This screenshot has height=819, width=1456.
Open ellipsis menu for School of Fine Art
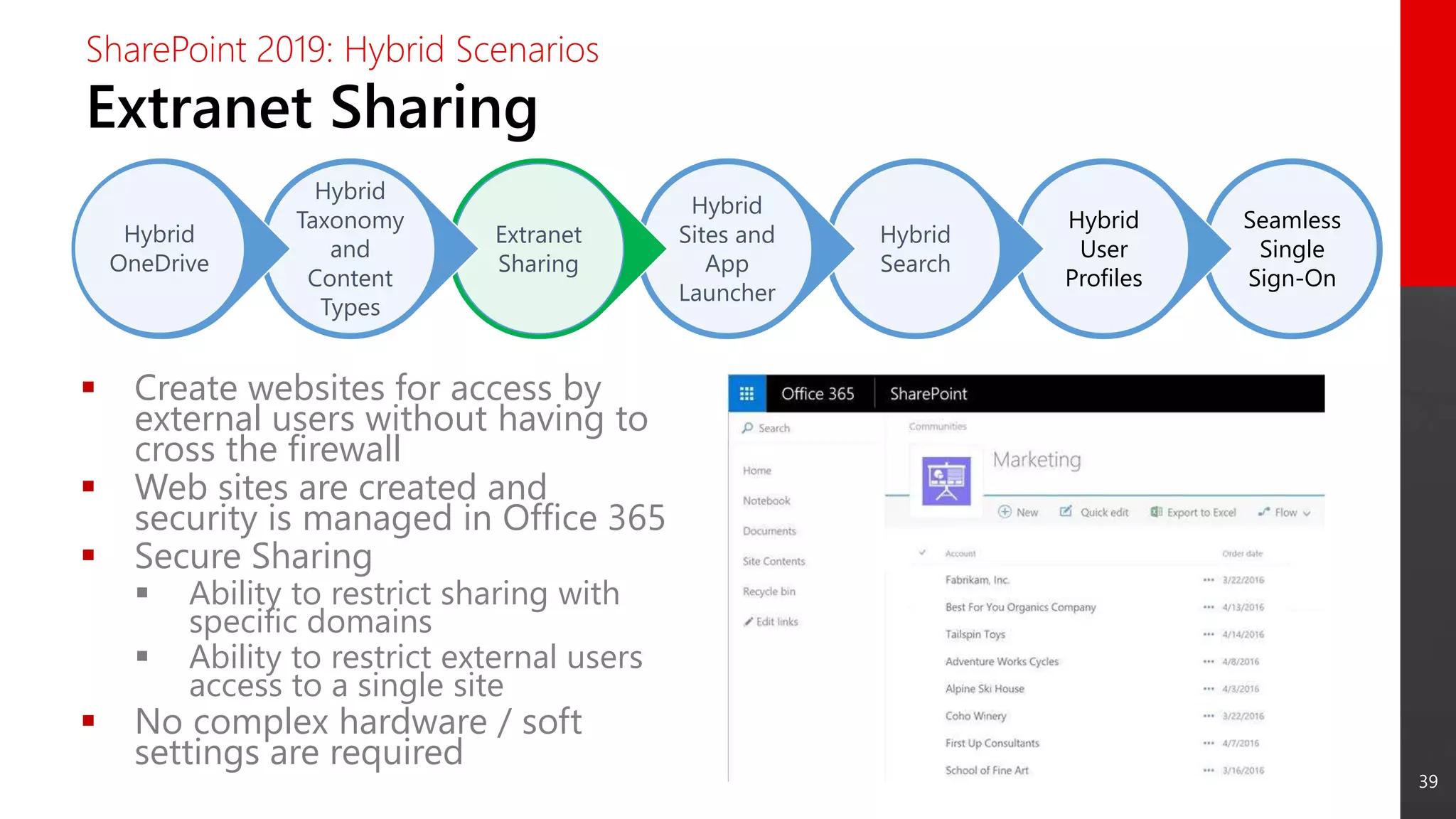point(1209,770)
